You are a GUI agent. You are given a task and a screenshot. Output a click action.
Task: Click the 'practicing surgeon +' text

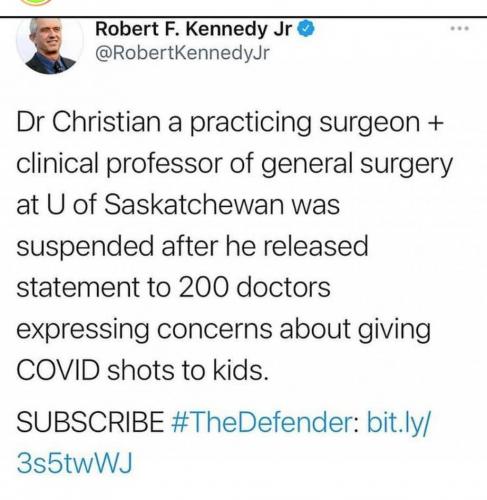(317, 123)
